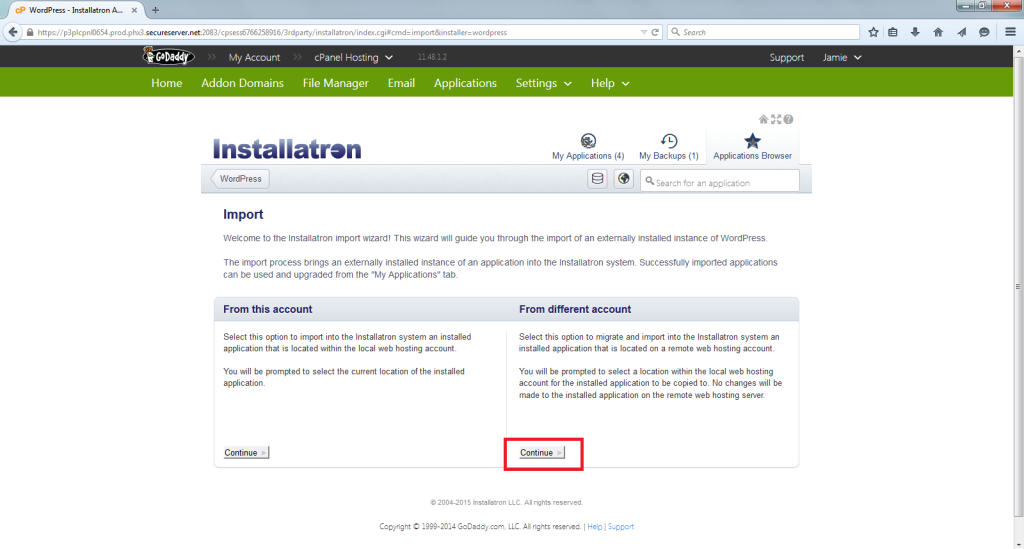This screenshot has height=549, width=1024.
Task: Click the paper-plane share icon
Action: 961,32
